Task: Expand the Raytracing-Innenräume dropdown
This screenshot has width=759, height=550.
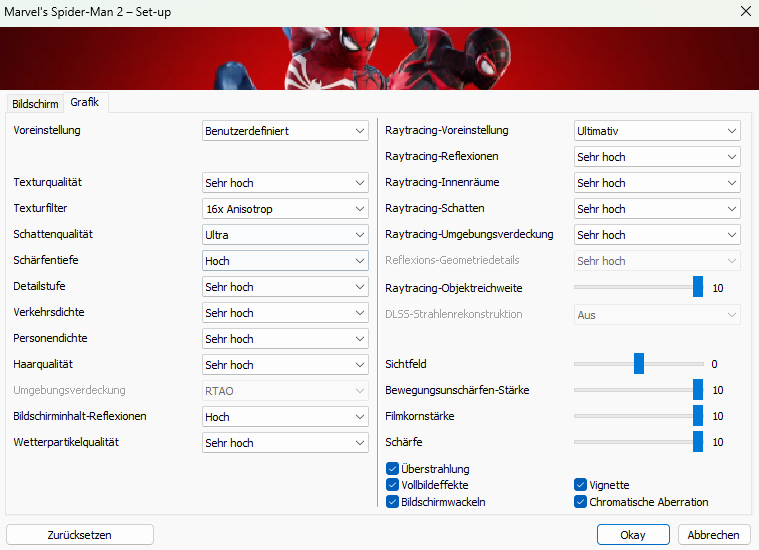Action: (x=657, y=183)
